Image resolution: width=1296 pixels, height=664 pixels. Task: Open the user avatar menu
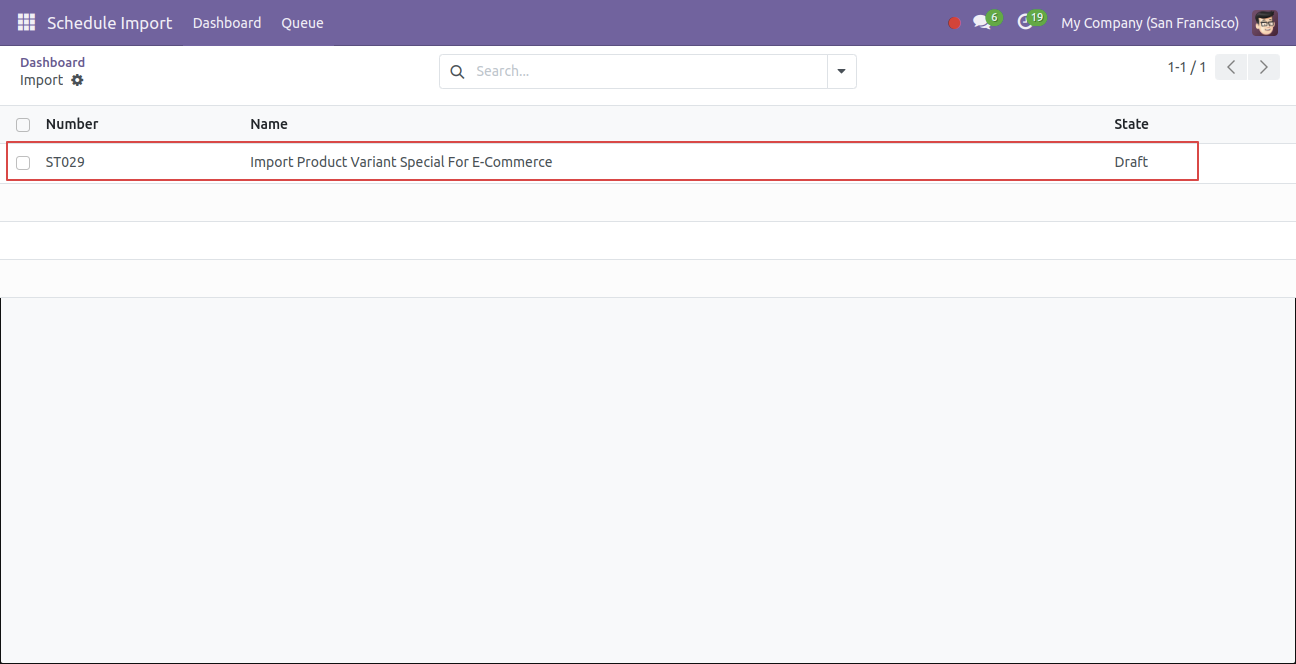[x=1265, y=22]
